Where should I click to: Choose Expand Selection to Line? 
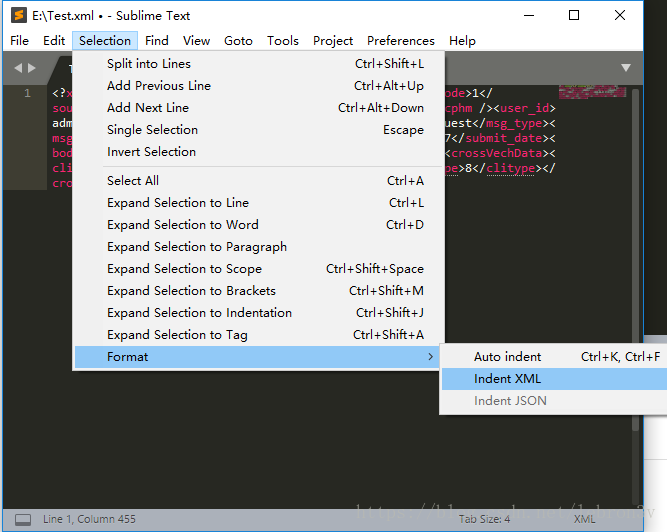point(259,203)
